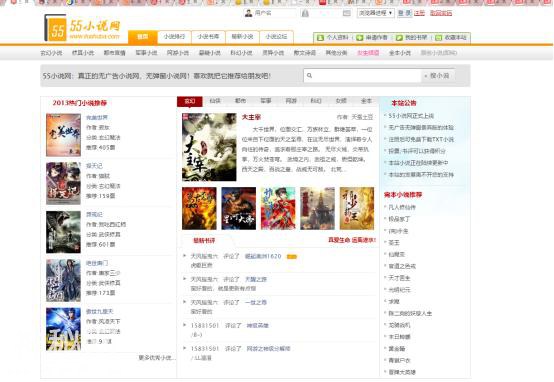Viewport: 554px width, 382px height.
Task: Open the 最新书评 tab
Action: pos(204,241)
